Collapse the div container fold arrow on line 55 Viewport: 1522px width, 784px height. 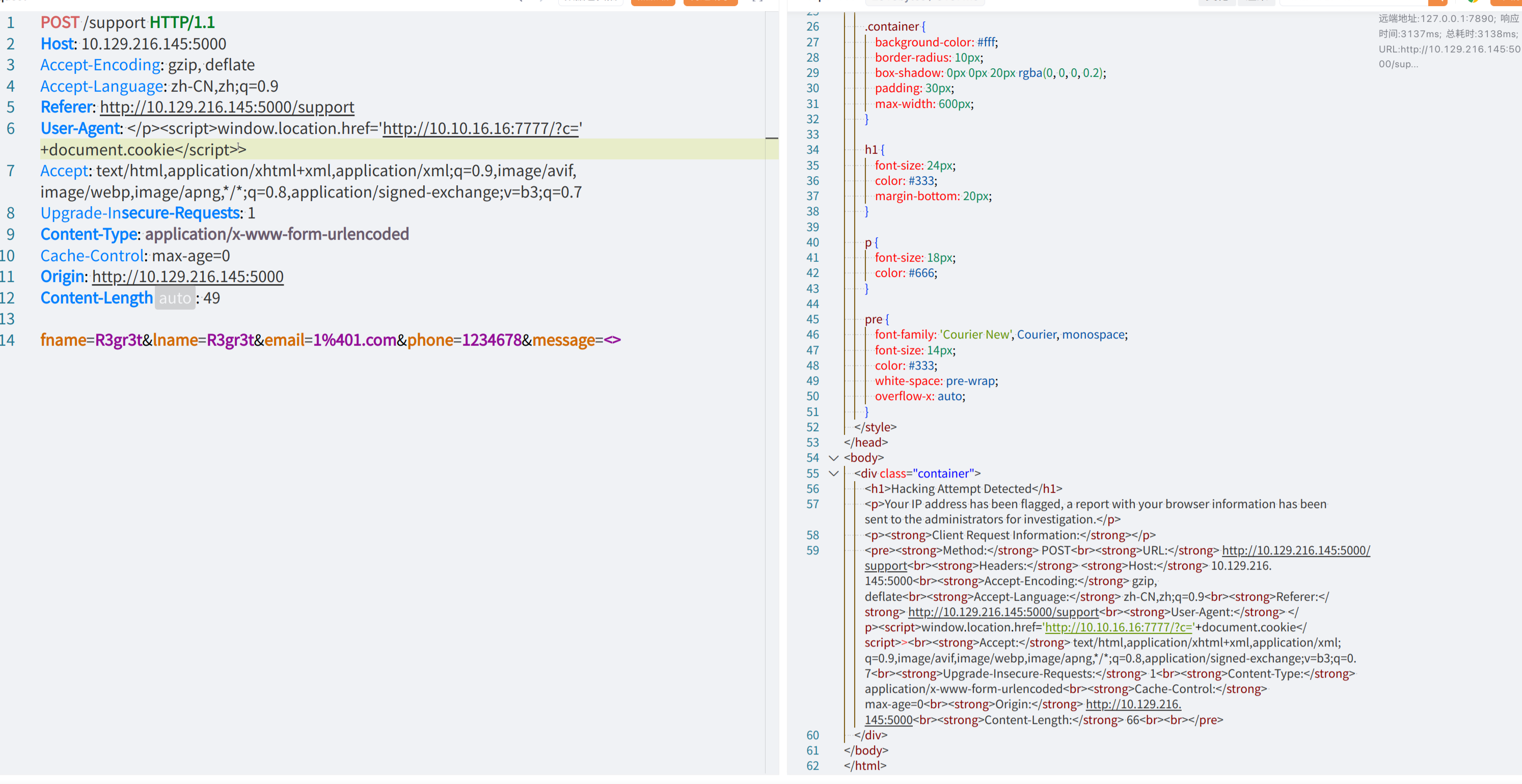834,473
